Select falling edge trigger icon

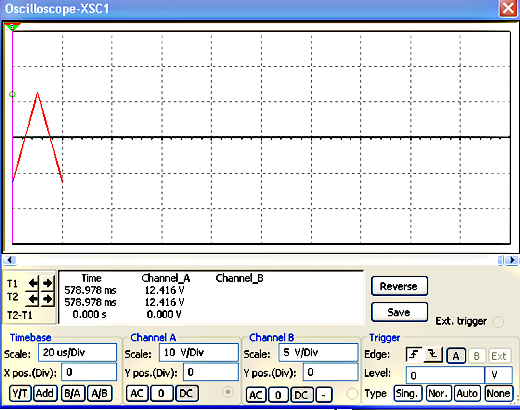pyautogui.click(x=433, y=355)
